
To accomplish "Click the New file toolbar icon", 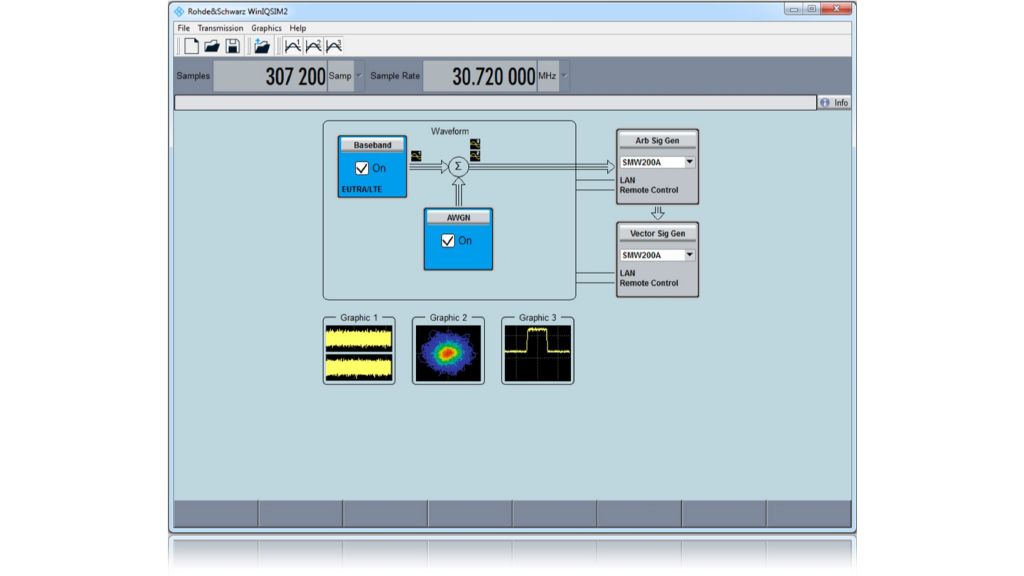I will tap(191, 46).
